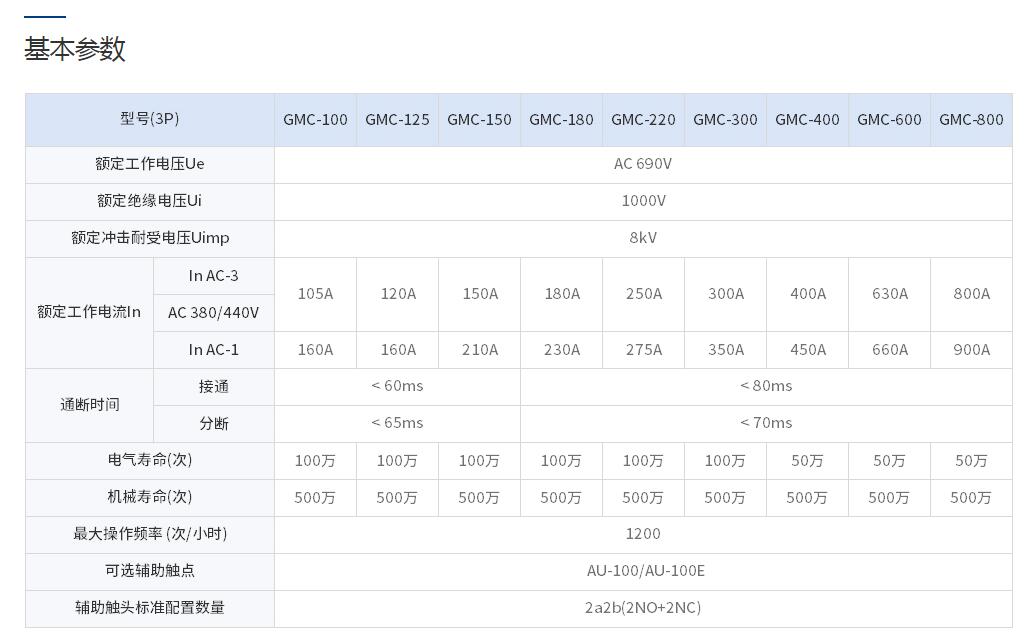Select the GMC-800 column header

(x=971, y=120)
